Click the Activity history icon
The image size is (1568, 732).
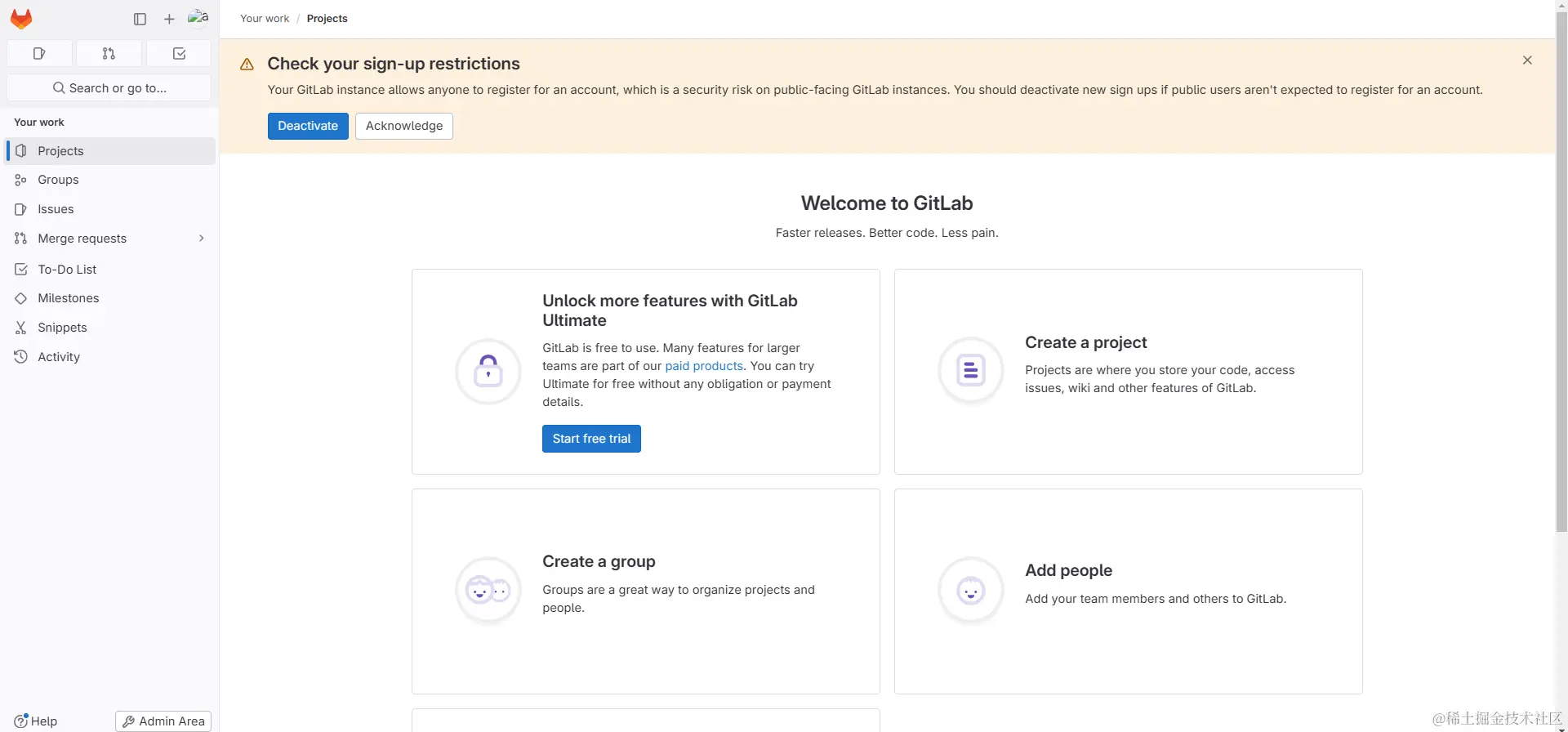point(21,357)
